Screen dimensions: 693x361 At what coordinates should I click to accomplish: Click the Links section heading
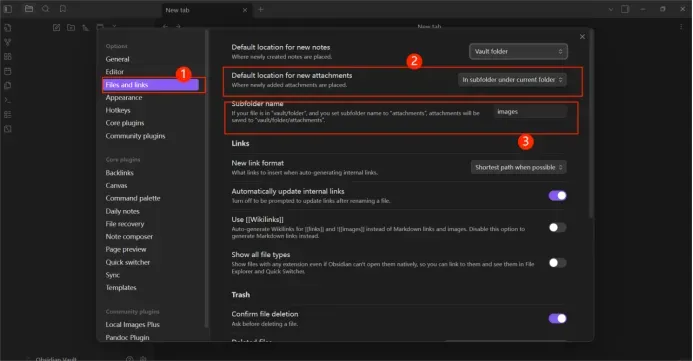(240, 144)
